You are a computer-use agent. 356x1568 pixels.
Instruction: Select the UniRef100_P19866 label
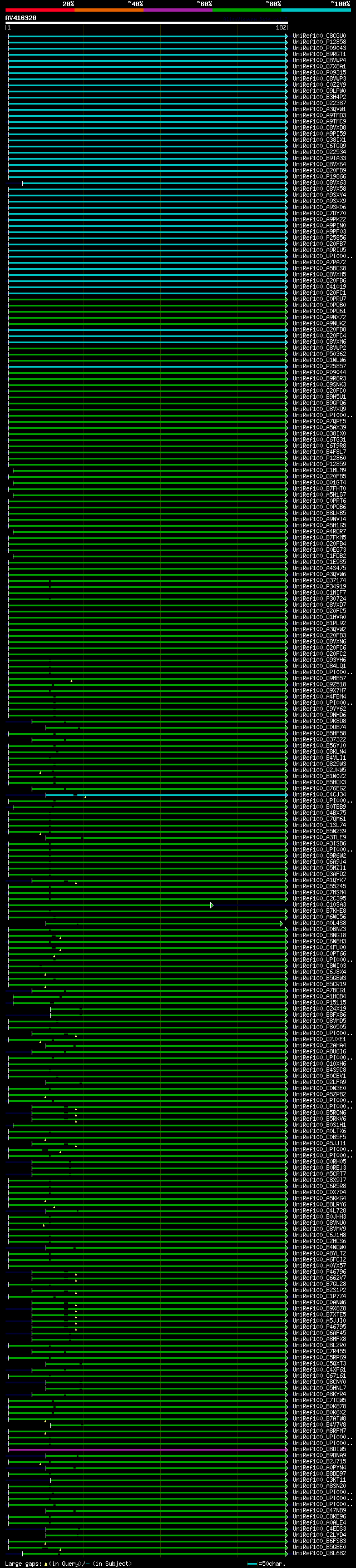coord(319,176)
